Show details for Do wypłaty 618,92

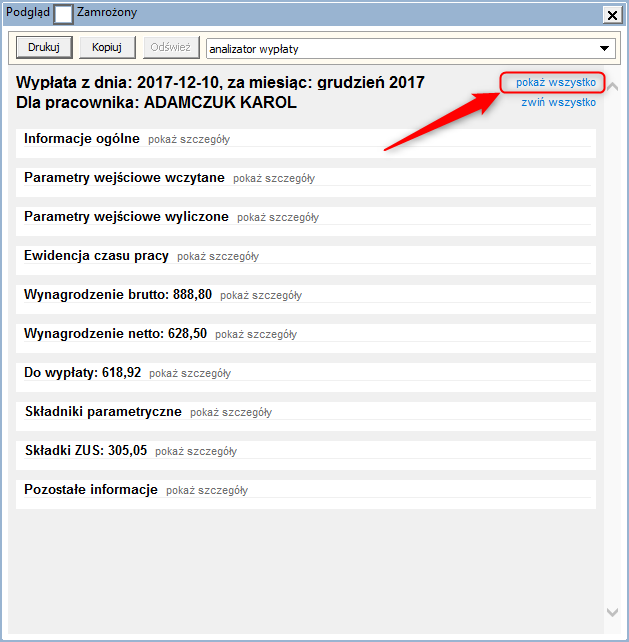coord(190,373)
